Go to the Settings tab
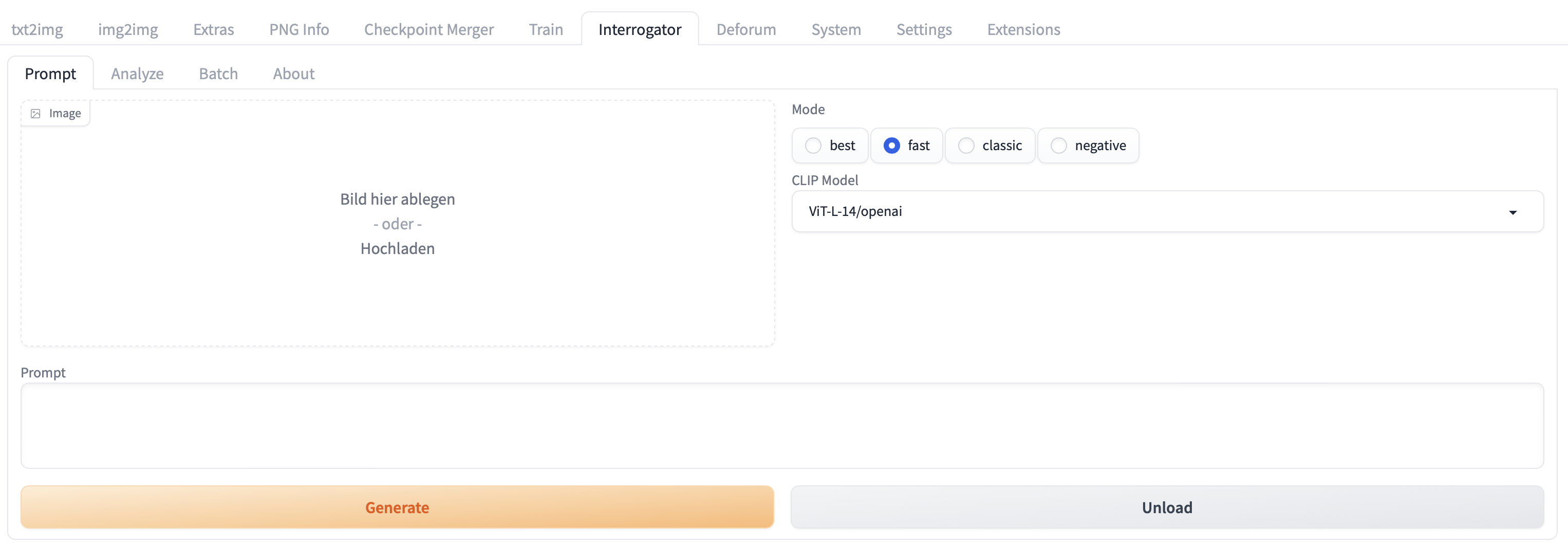Image resolution: width=1568 pixels, height=544 pixels. [x=923, y=29]
